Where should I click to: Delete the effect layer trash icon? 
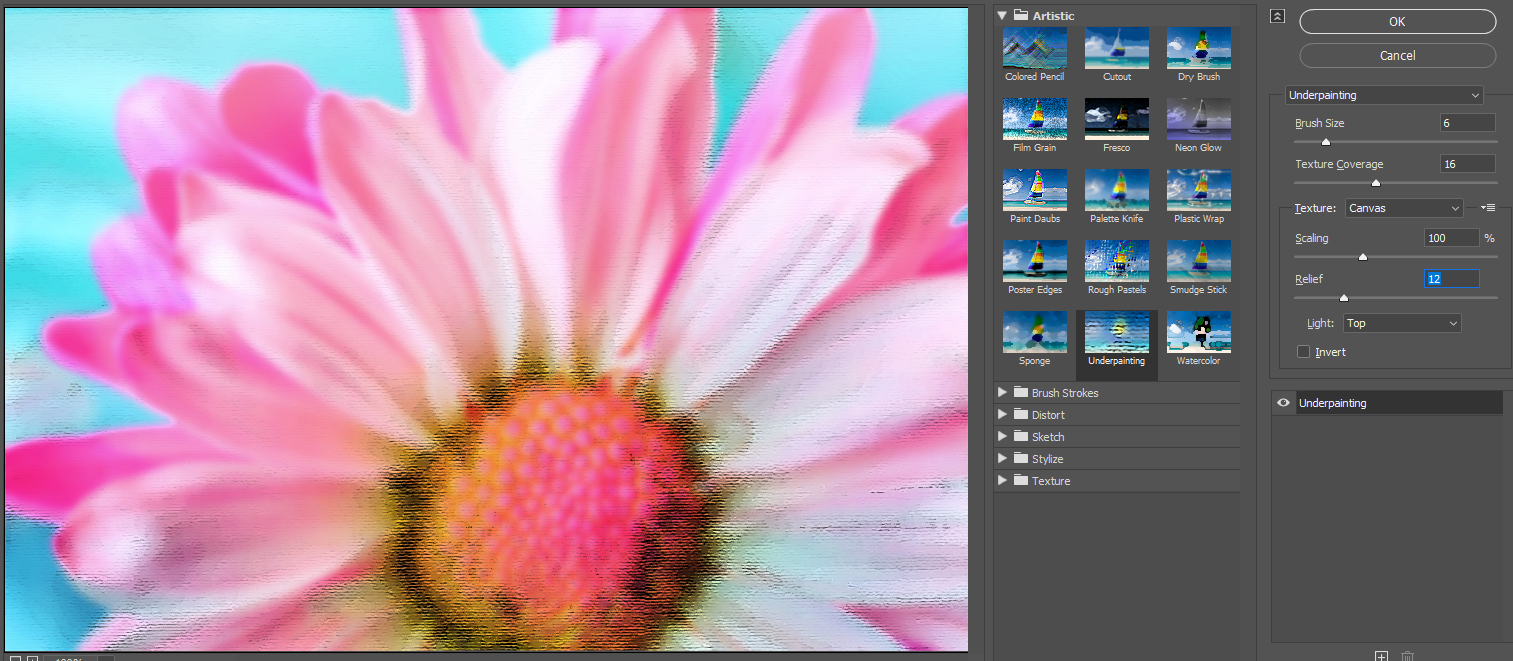coord(1408,656)
